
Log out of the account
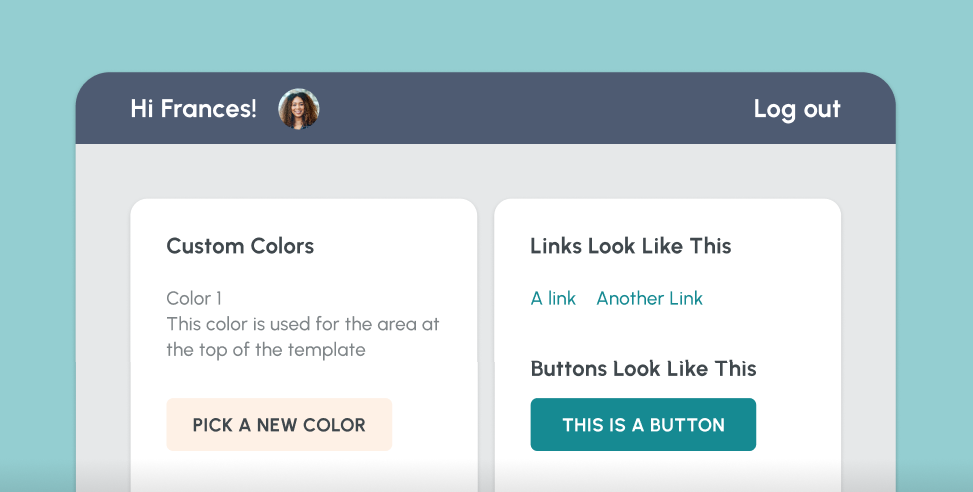pos(796,109)
